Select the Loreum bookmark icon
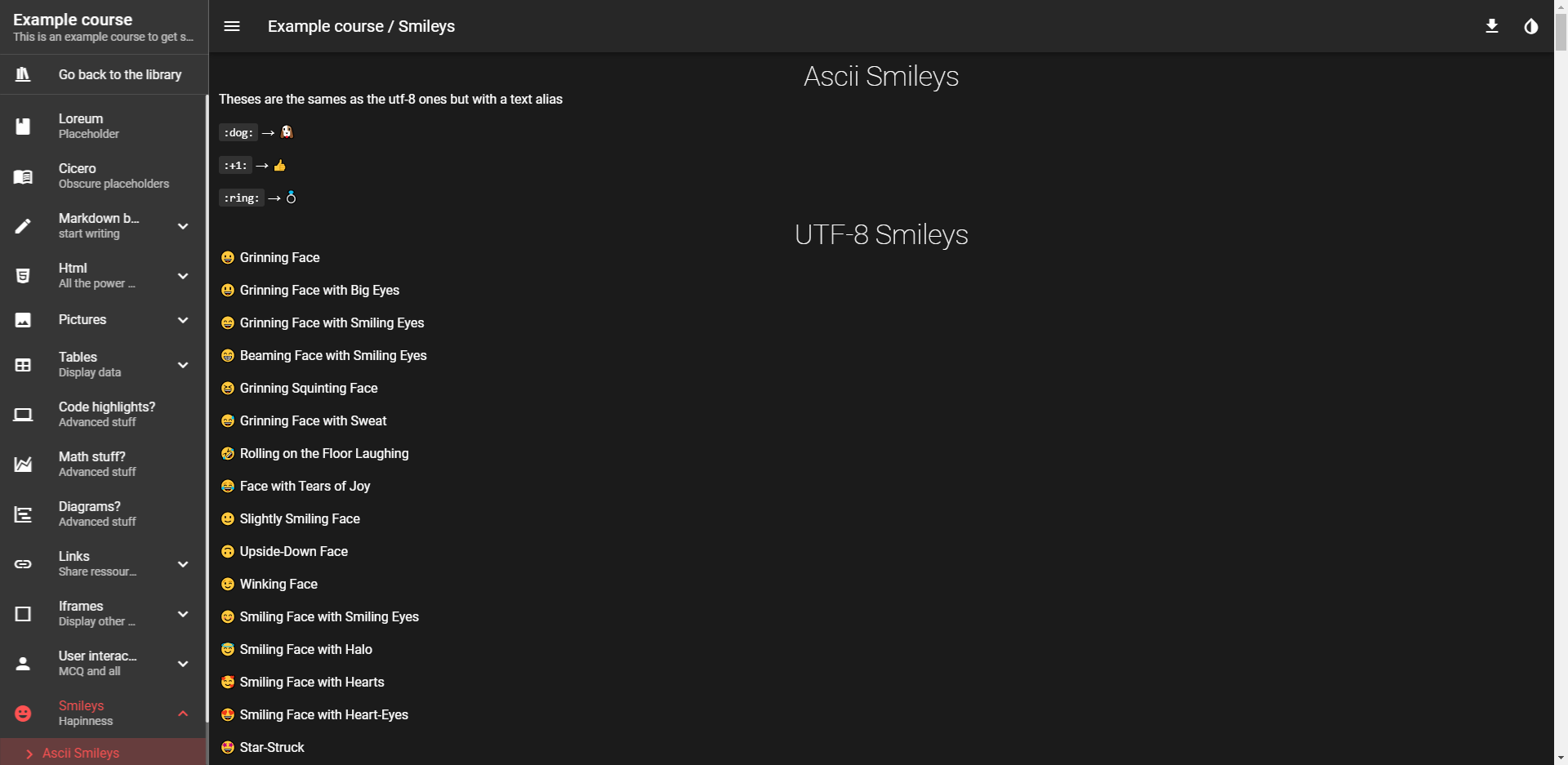The width and height of the screenshot is (1568, 765). 23,126
